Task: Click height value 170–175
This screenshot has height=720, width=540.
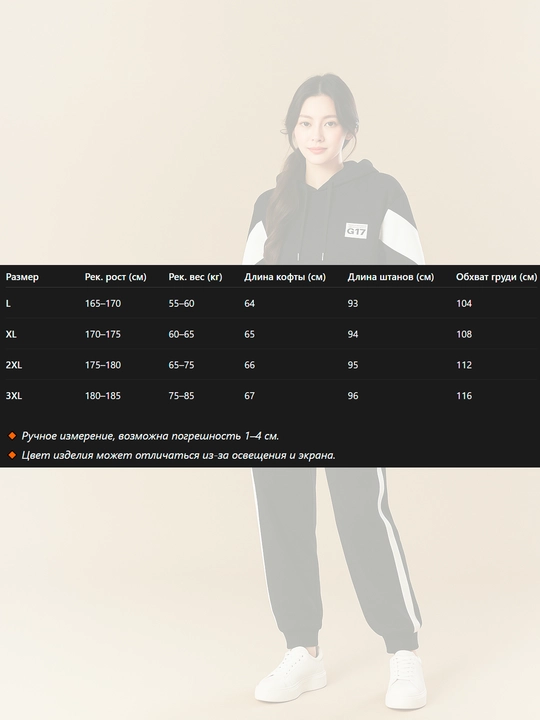Action: pos(103,334)
